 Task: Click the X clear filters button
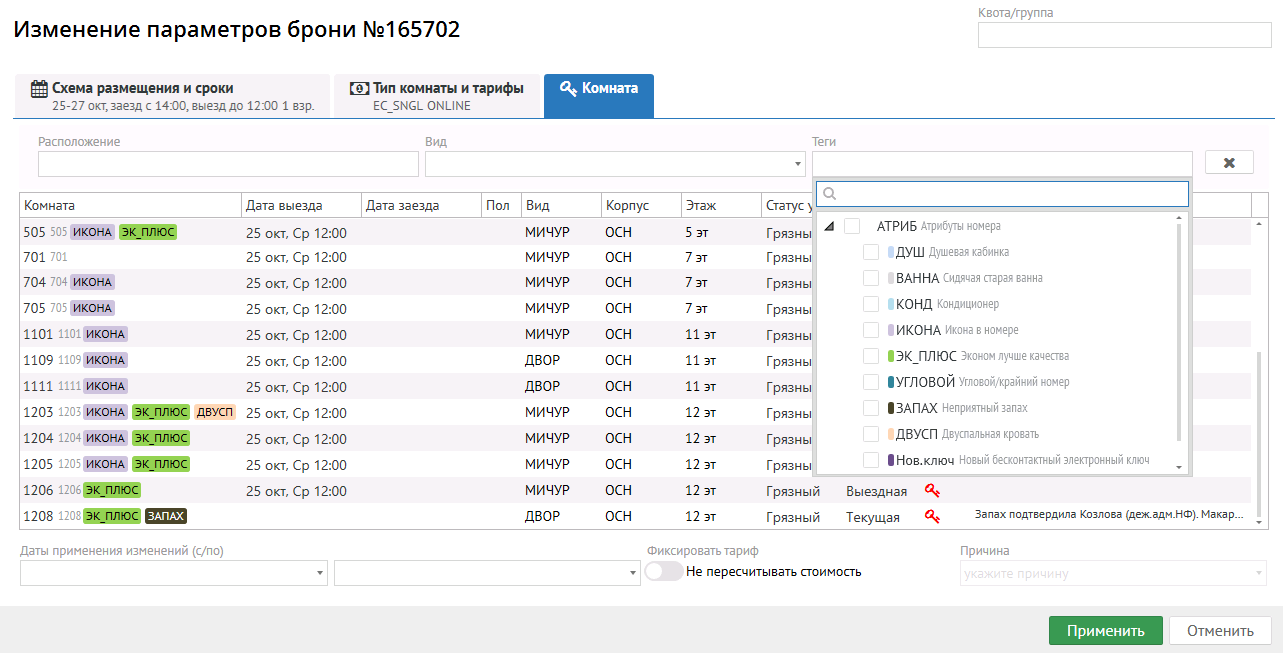pos(1229,163)
